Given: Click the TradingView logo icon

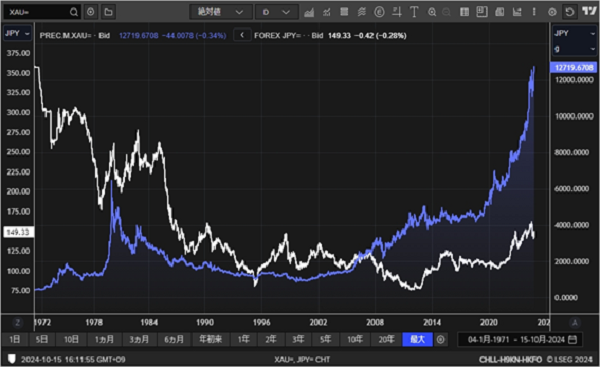Looking at the screenshot, I should pyautogui.click(x=589, y=11).
